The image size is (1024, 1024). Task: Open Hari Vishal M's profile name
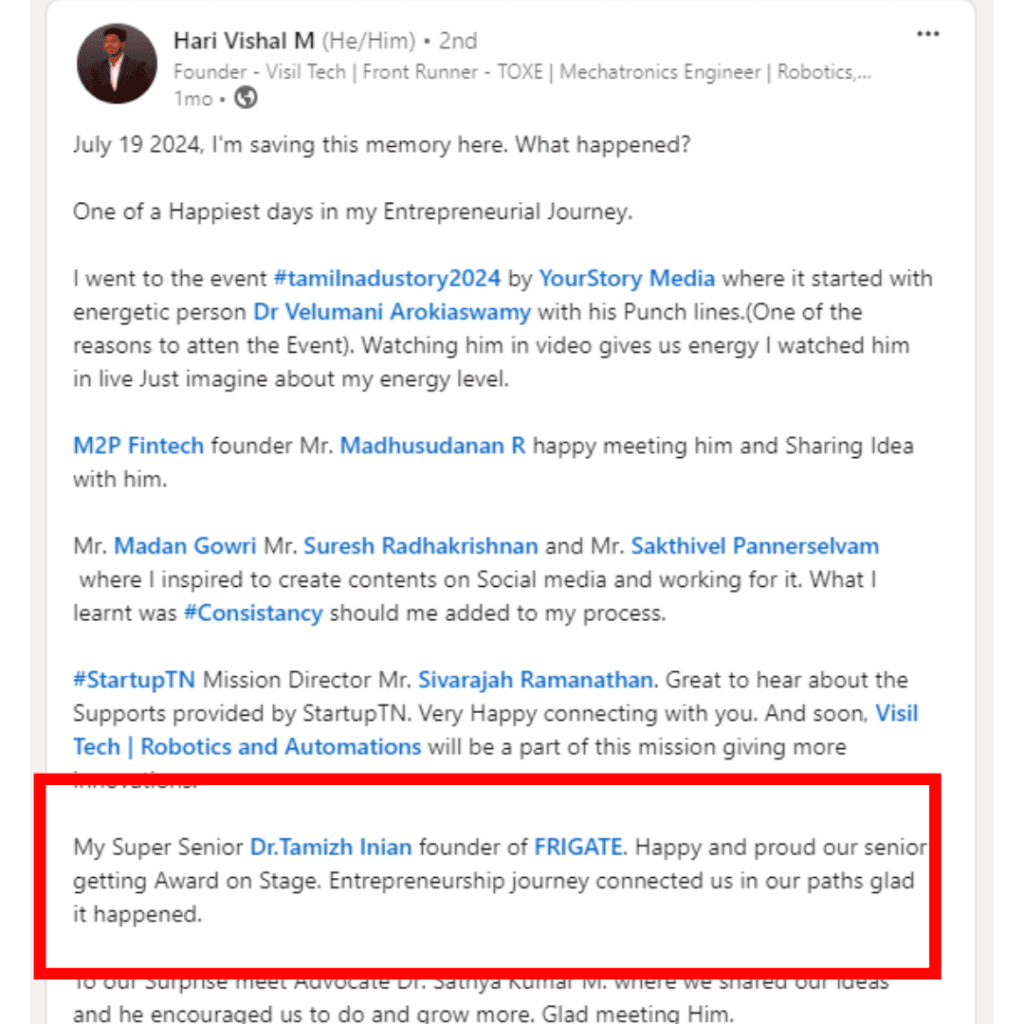244,41
